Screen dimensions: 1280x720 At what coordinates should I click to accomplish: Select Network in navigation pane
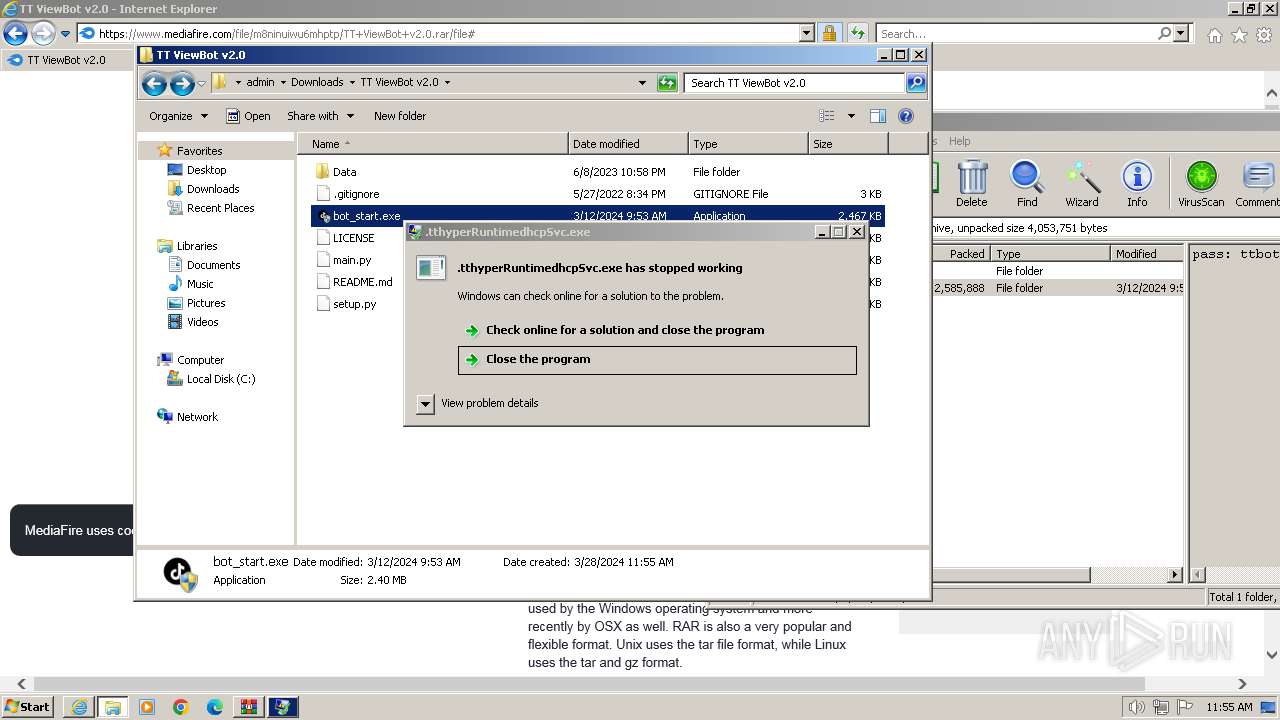[x=196, y=417]
